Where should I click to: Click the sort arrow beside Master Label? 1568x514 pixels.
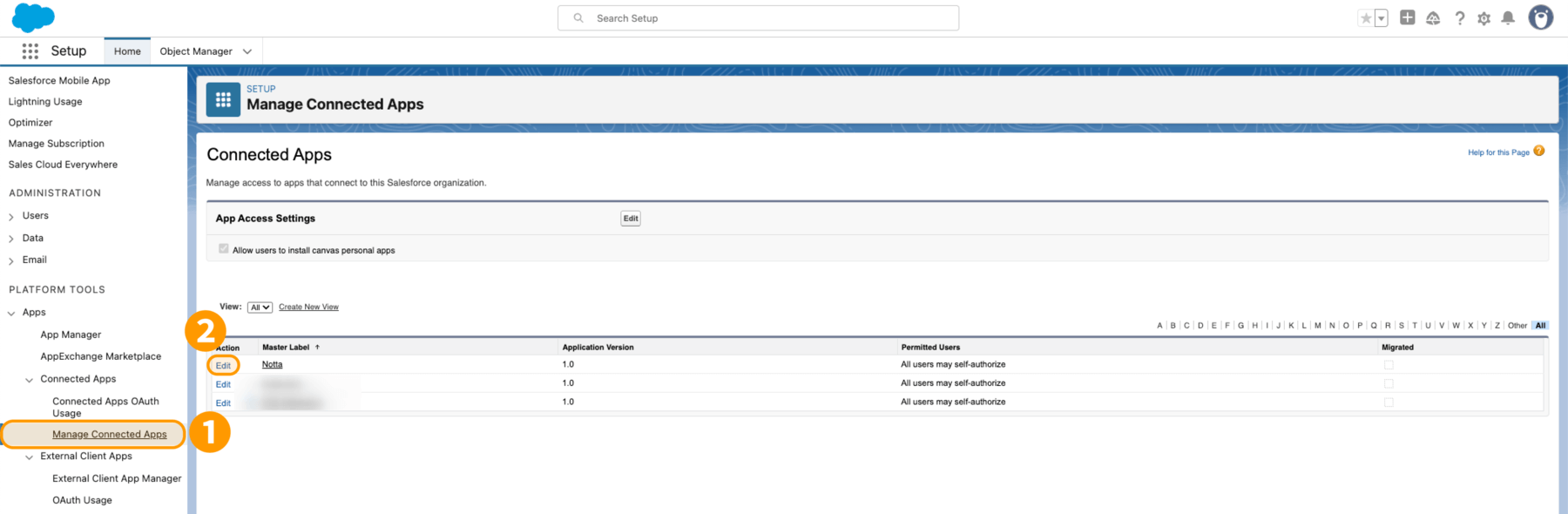[x=317, y=347]
